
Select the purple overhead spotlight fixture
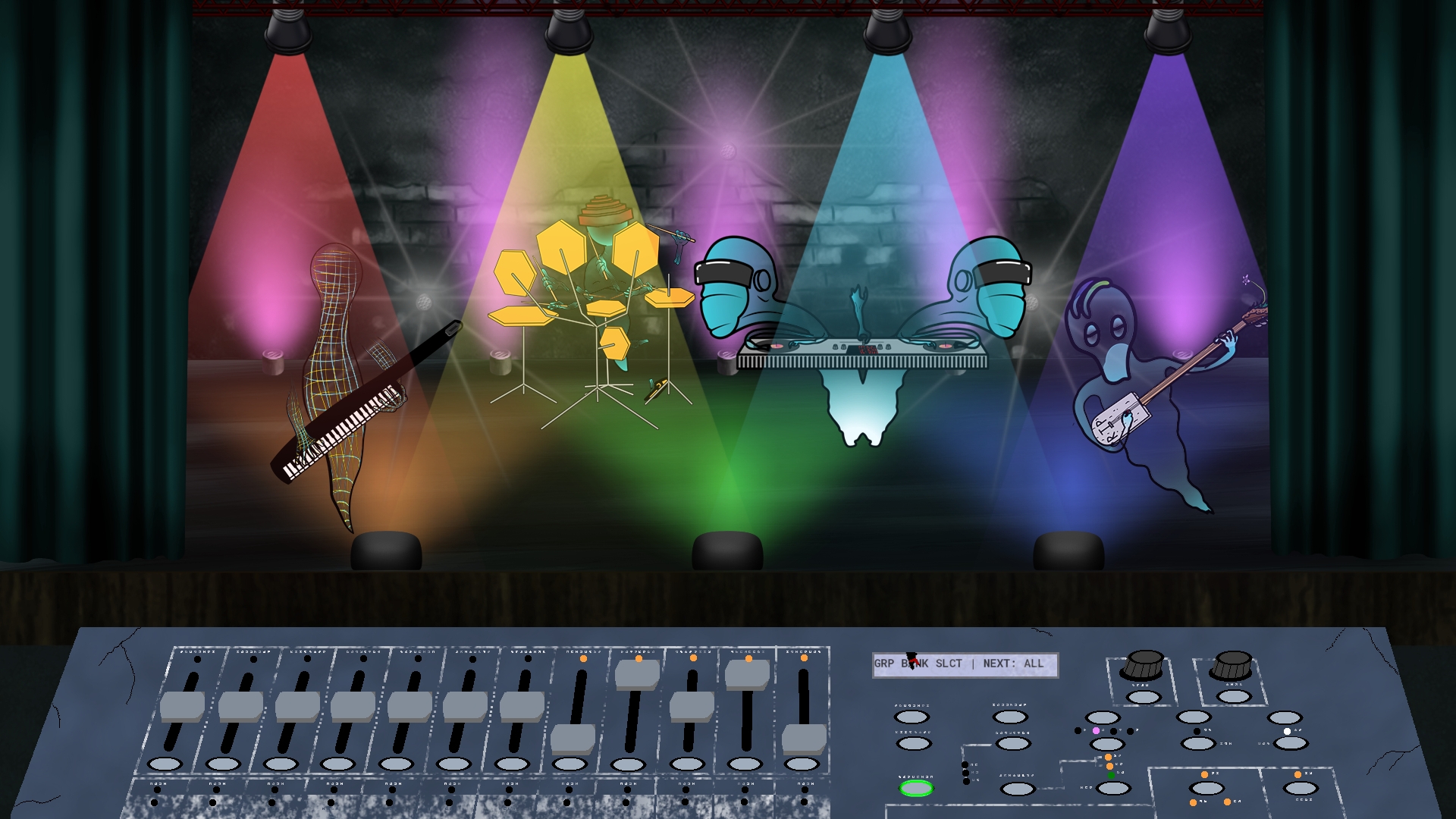(1168, 30)
